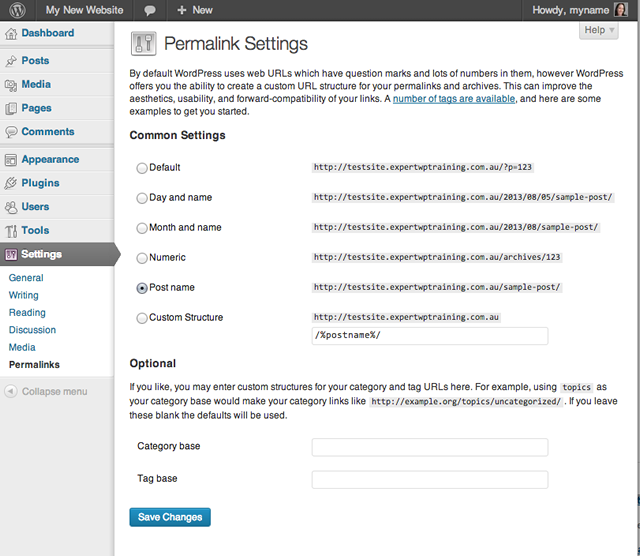The image size is (640, 556).
Task: Click the Save Changes button
Action: click(170, 517)
